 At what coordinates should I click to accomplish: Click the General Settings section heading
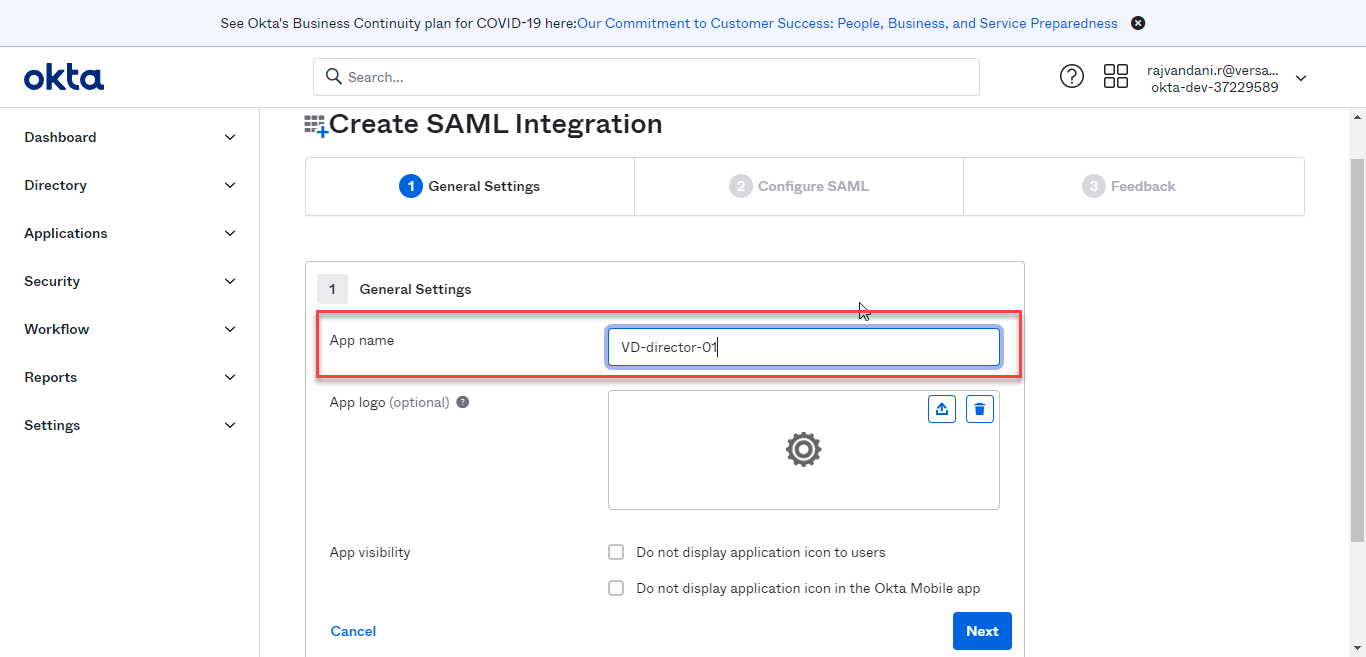pyautogui.click(x=415, y=289)
